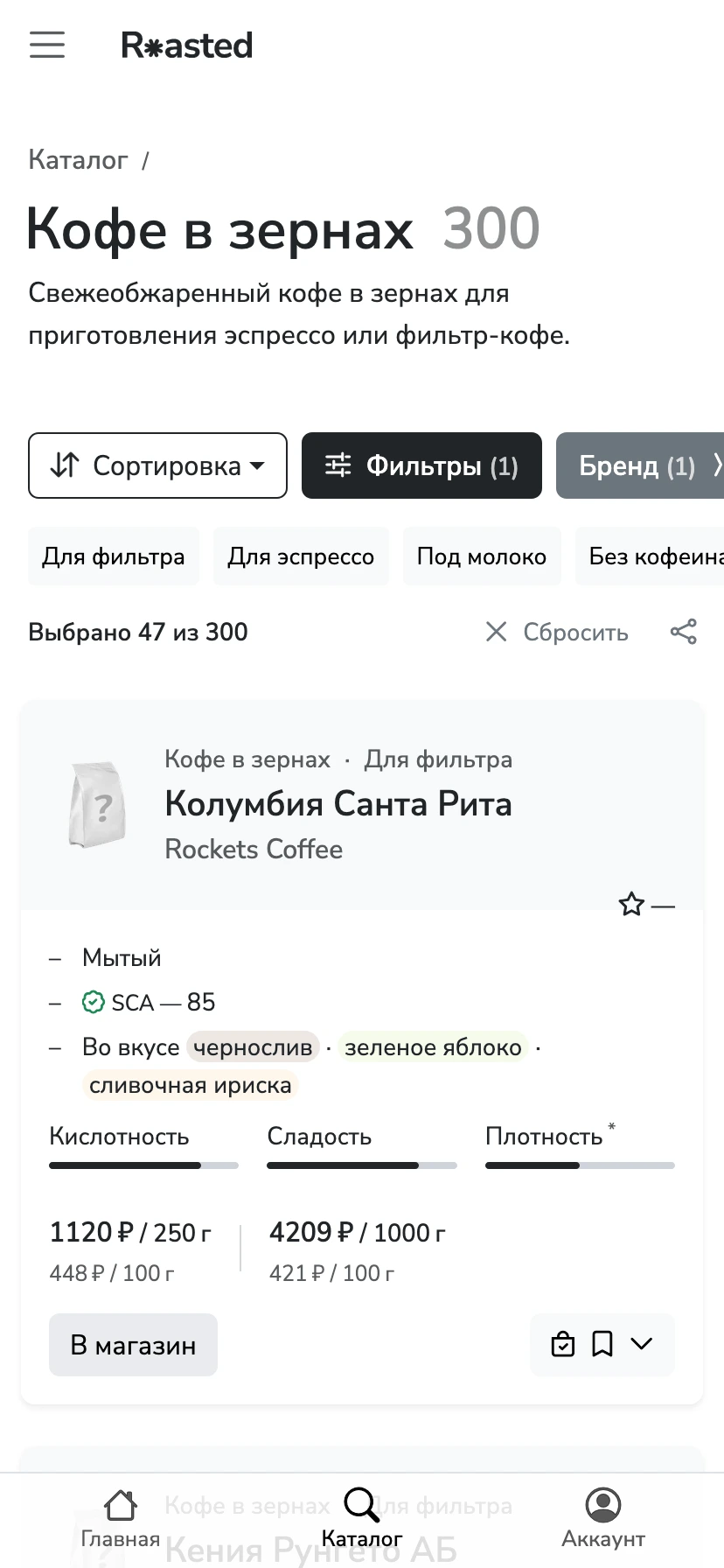Open the Бренд (1) filter

point(640,465)
